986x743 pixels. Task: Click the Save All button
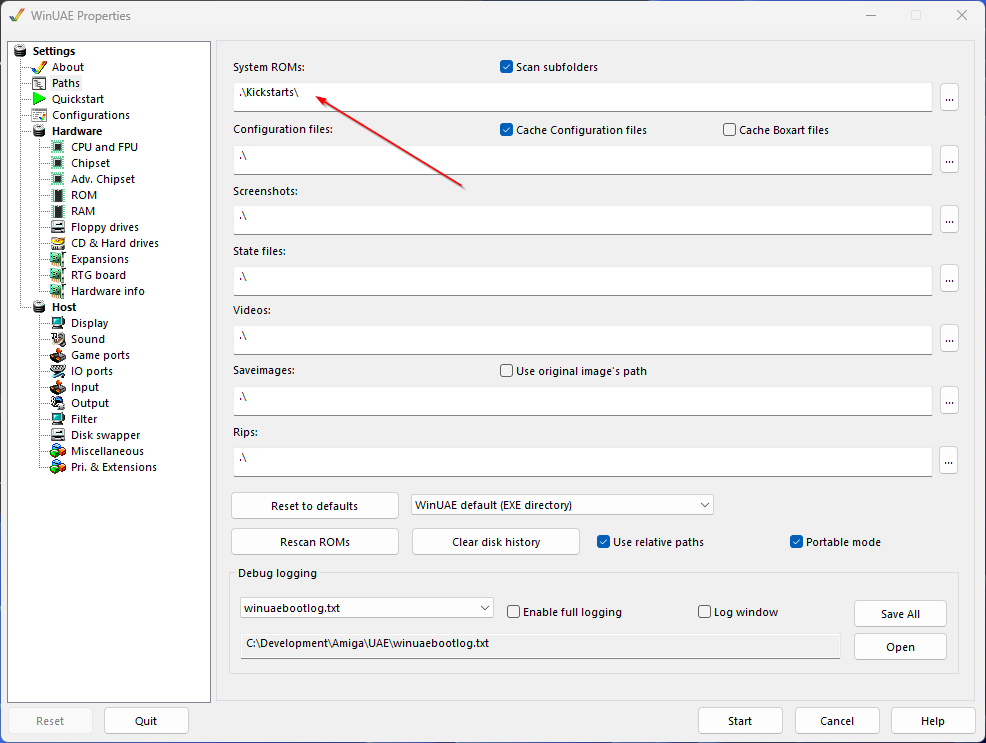coord(900,614)
